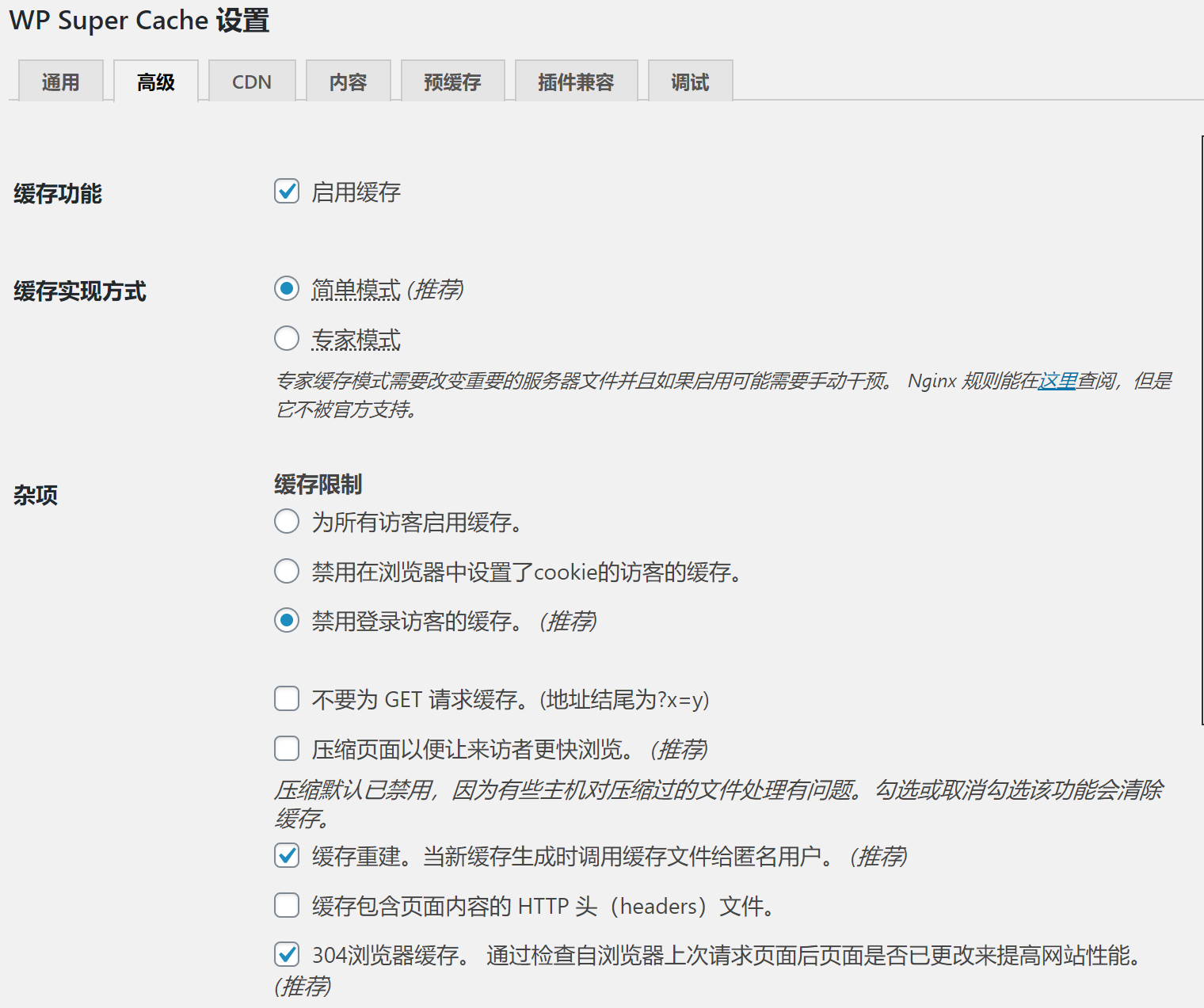Open the 调试 tab
Image resolution: width=1204 pixels, height=1008 pixels.
(x=691, y=82)
